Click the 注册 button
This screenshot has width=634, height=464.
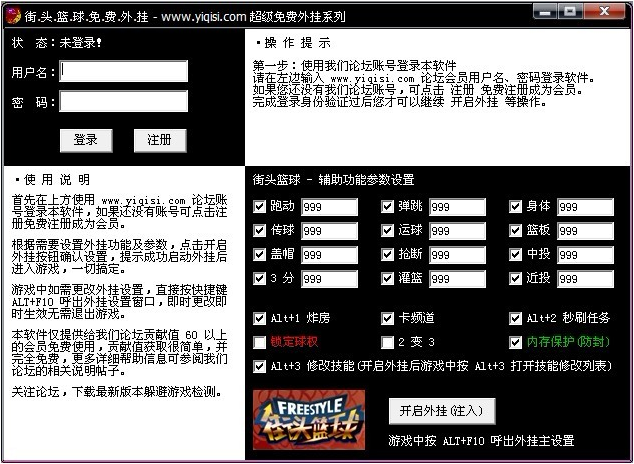coord(160,141)
